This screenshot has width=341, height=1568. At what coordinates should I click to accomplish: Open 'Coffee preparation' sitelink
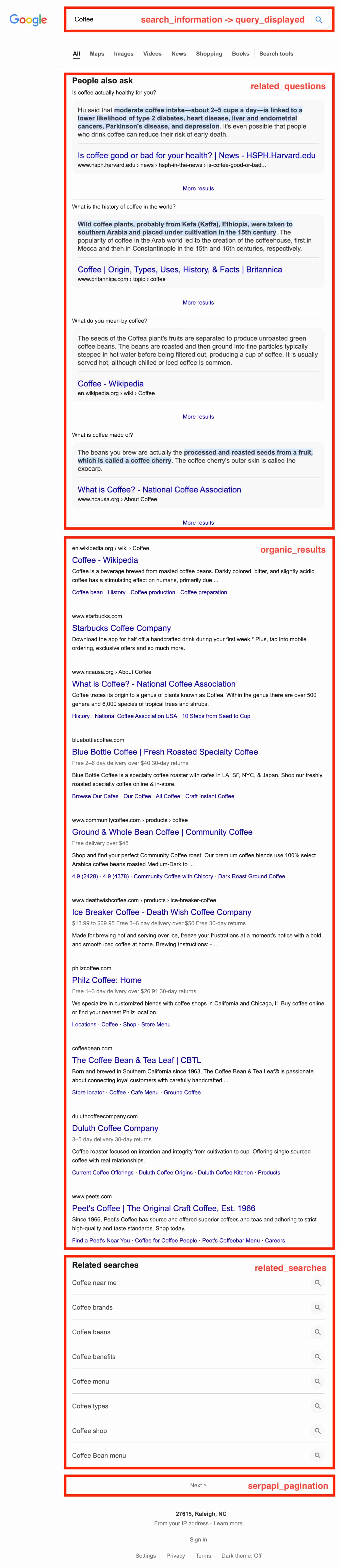[203, 592]
